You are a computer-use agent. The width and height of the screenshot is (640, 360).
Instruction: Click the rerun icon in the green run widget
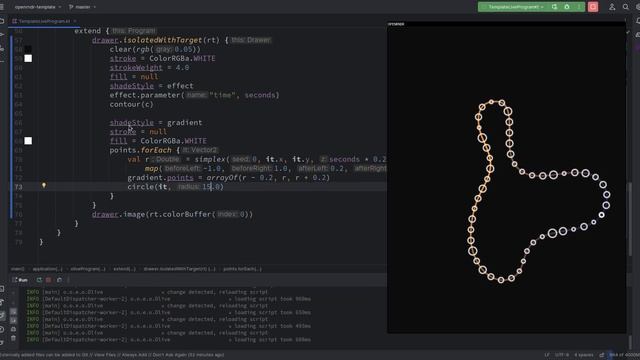point(554,7)
